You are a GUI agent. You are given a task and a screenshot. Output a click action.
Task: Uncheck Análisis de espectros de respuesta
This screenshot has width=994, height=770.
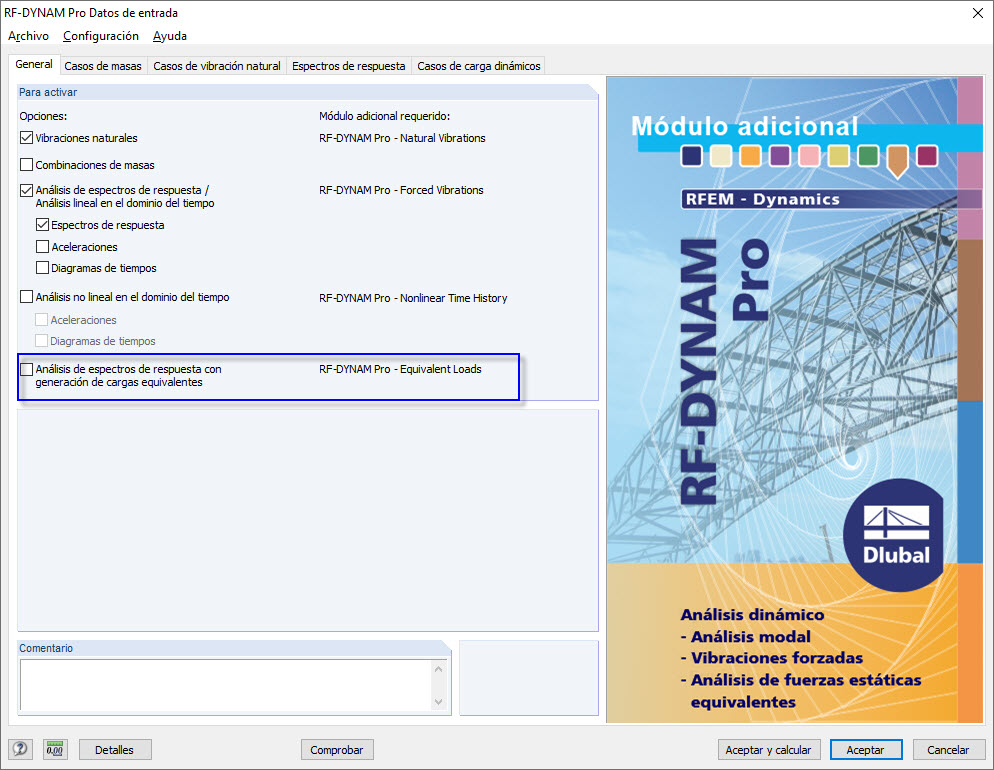[x=25, y=190]
